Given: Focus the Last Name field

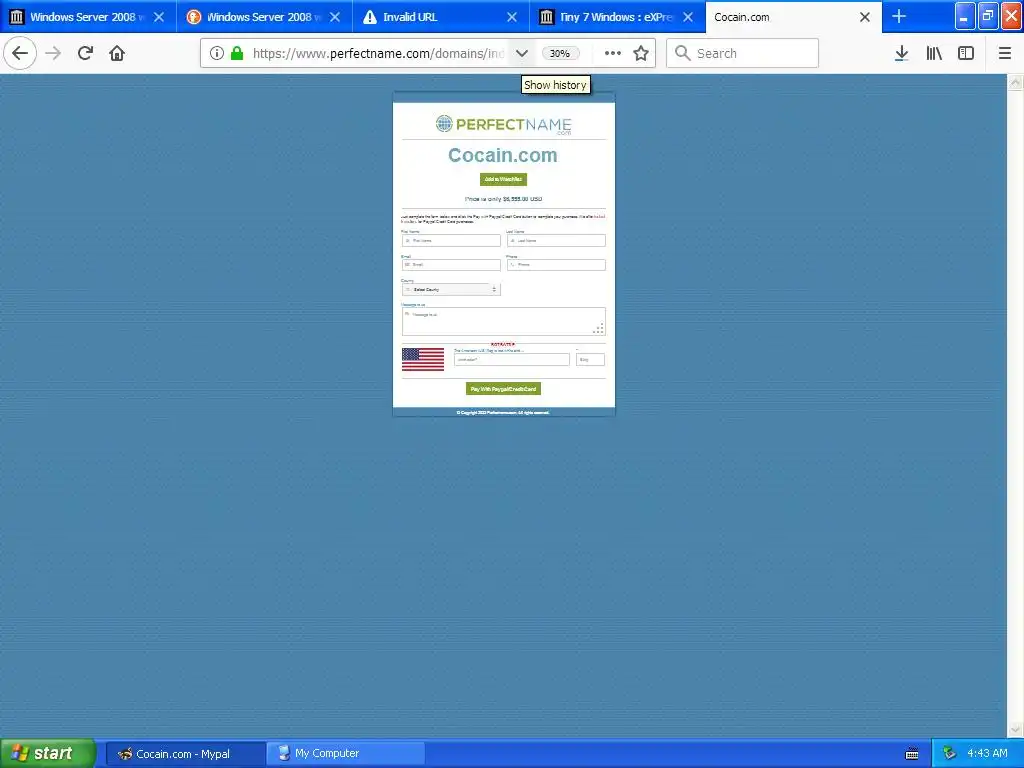Looking at the screenshot, I should (556, 240).
